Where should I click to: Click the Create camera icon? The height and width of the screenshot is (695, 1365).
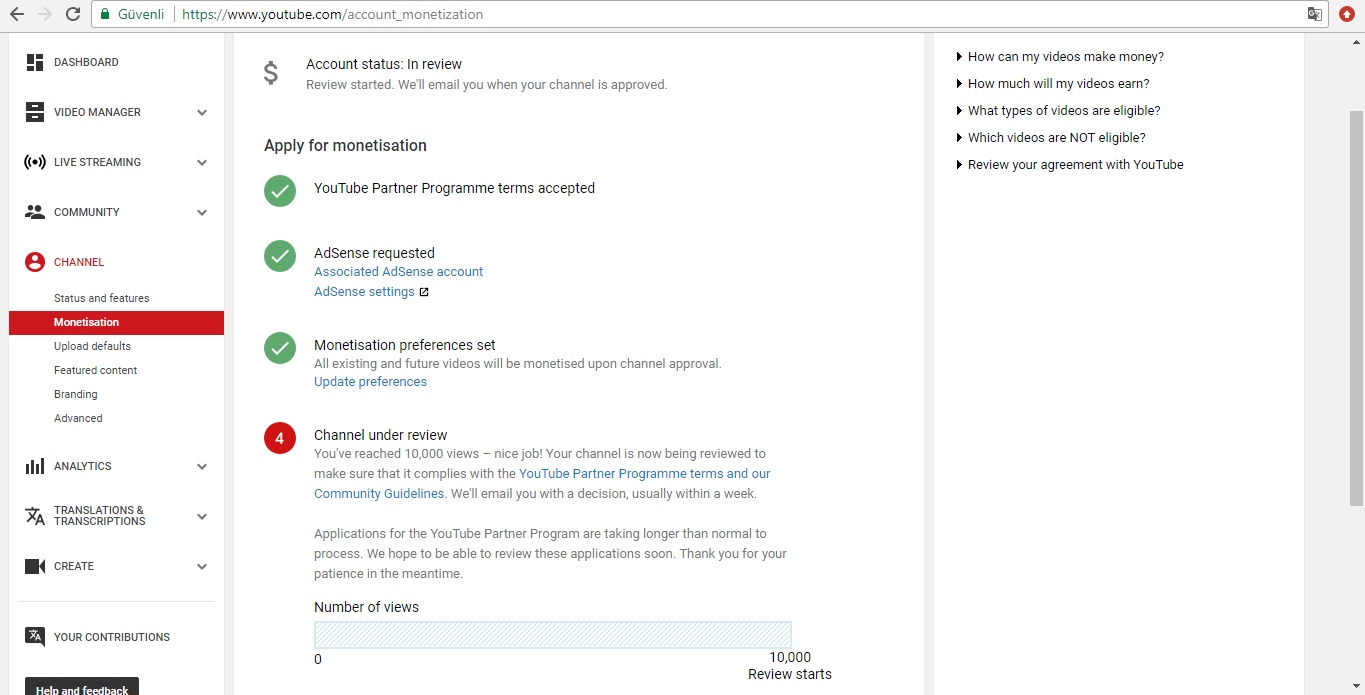tap(35, 566)
